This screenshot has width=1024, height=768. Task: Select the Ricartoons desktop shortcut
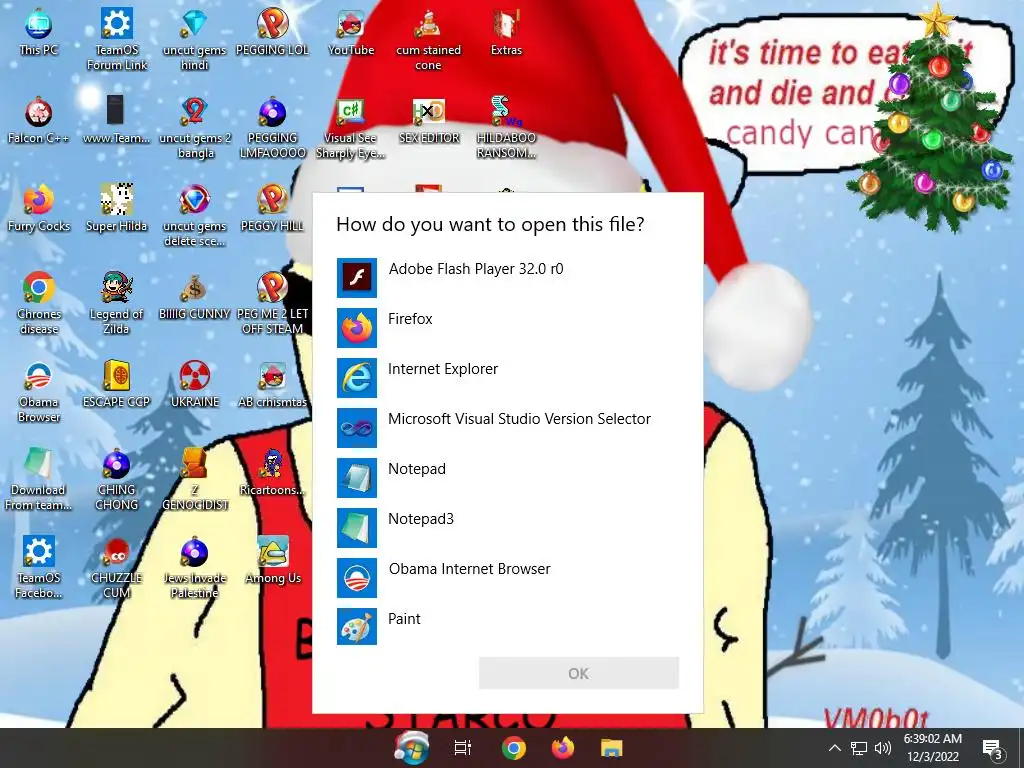(272, 472)
